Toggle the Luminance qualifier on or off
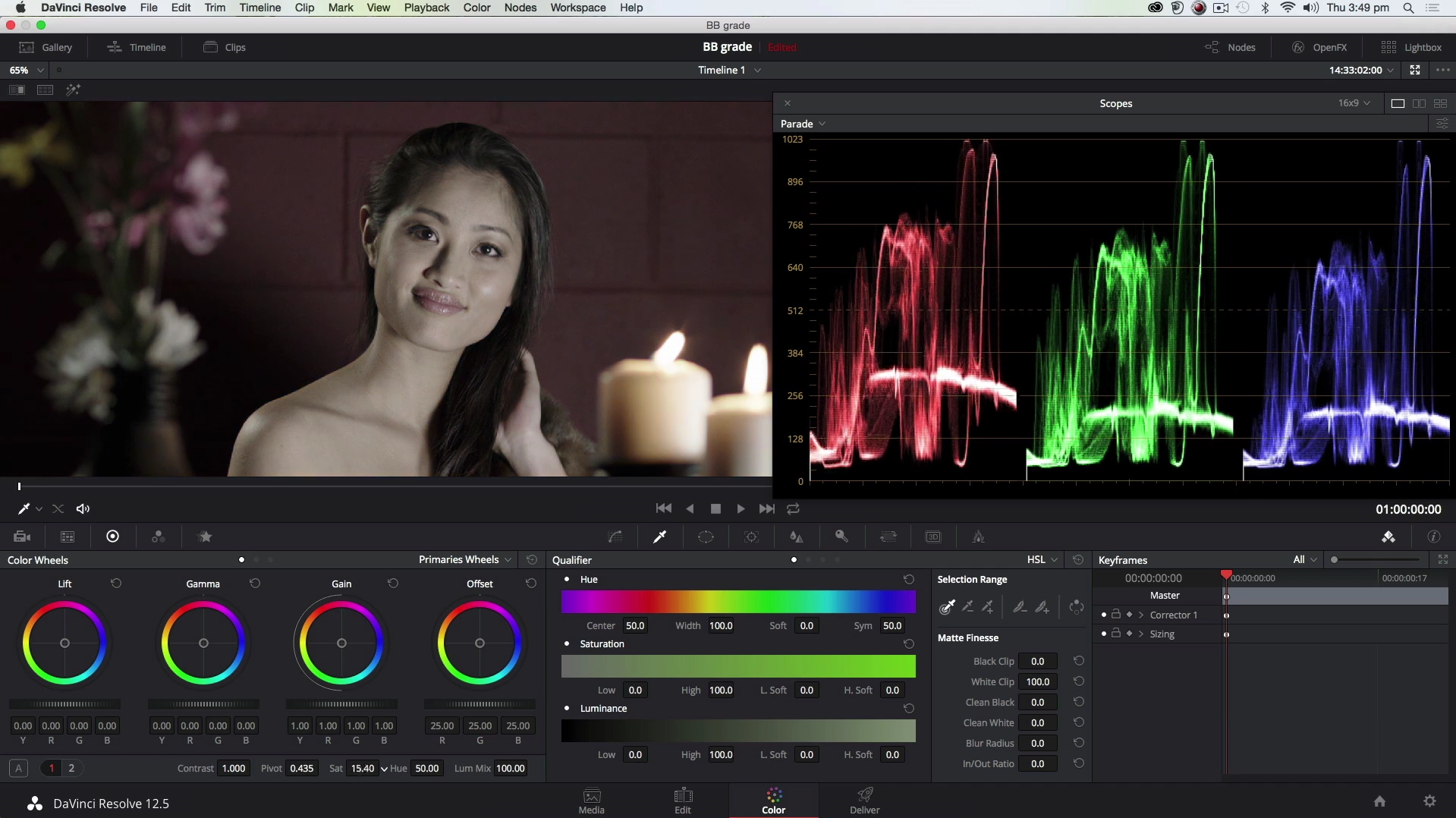The height and width of the screenshot is (818, 1456). 567,708
